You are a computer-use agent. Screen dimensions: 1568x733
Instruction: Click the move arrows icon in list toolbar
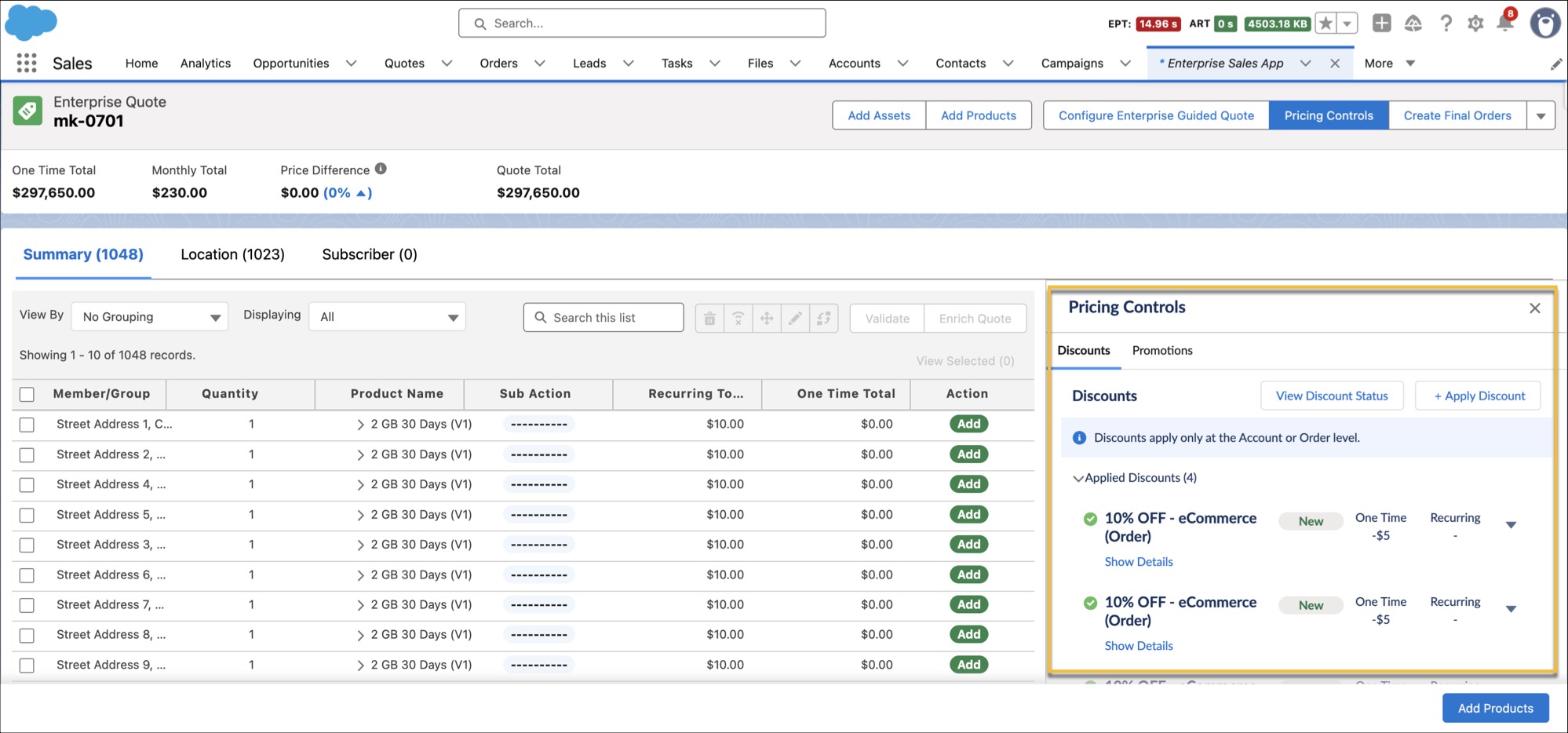click(767, 318)
